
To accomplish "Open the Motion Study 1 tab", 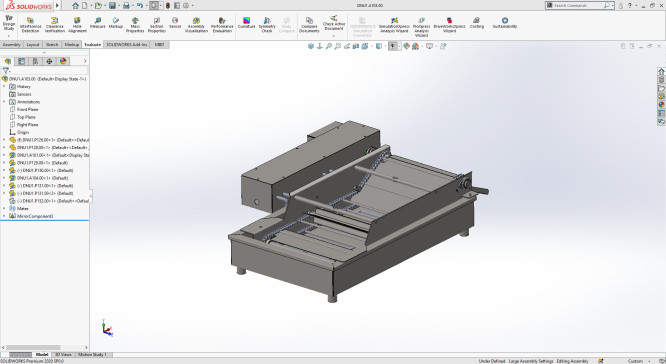I will point(92,354).
